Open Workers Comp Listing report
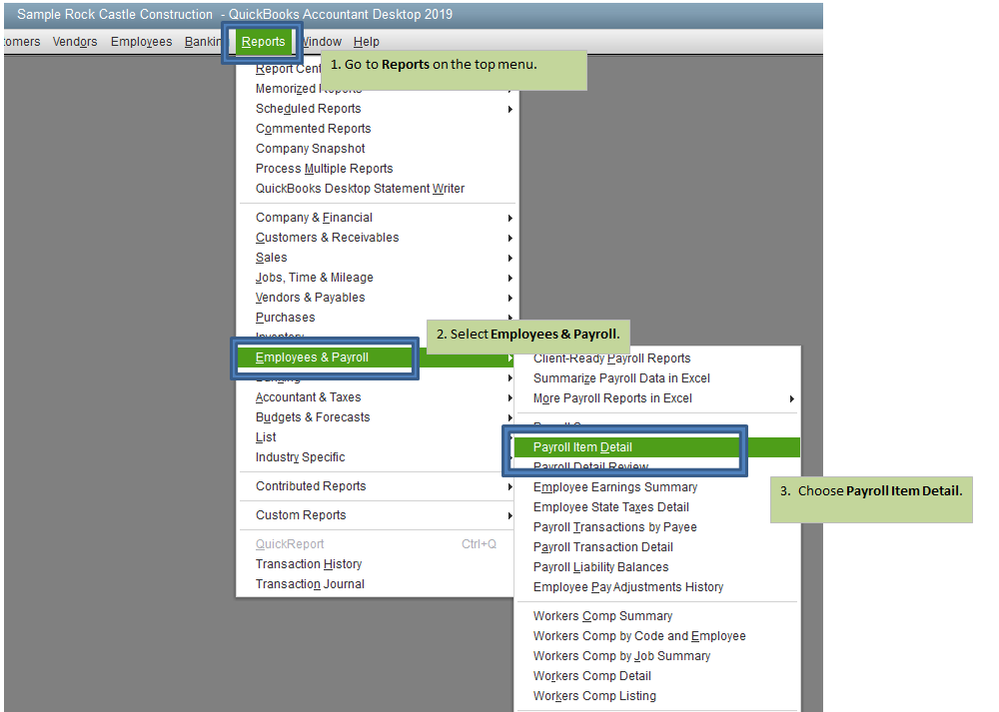The image size is (999, 712). pos(658,696)
